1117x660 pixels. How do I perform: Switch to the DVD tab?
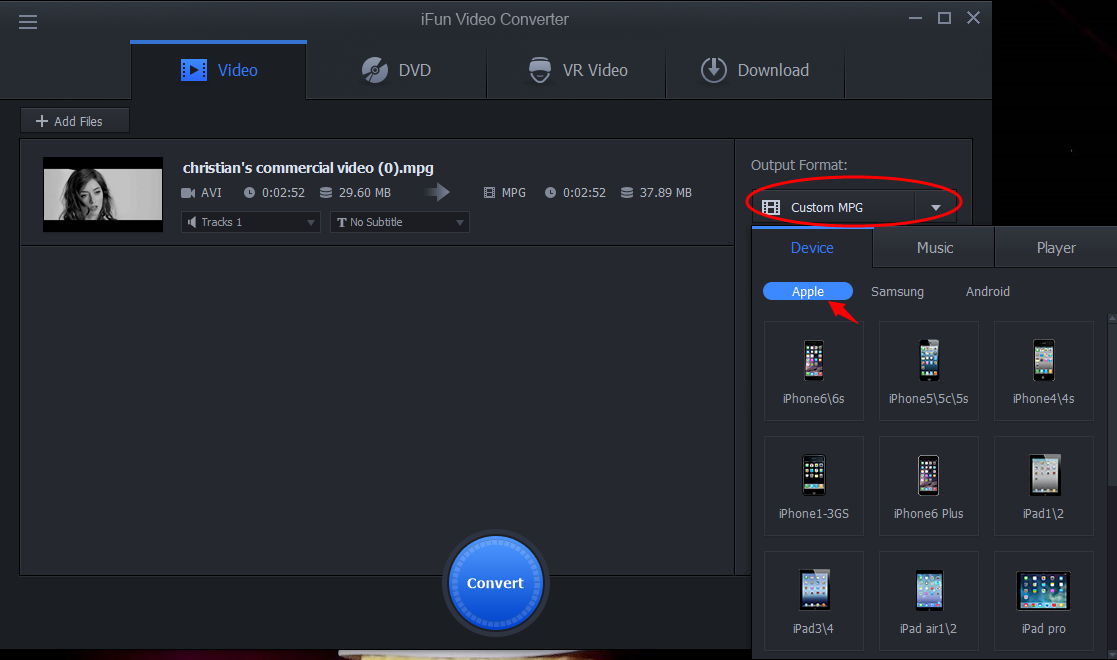click(396, 70)
